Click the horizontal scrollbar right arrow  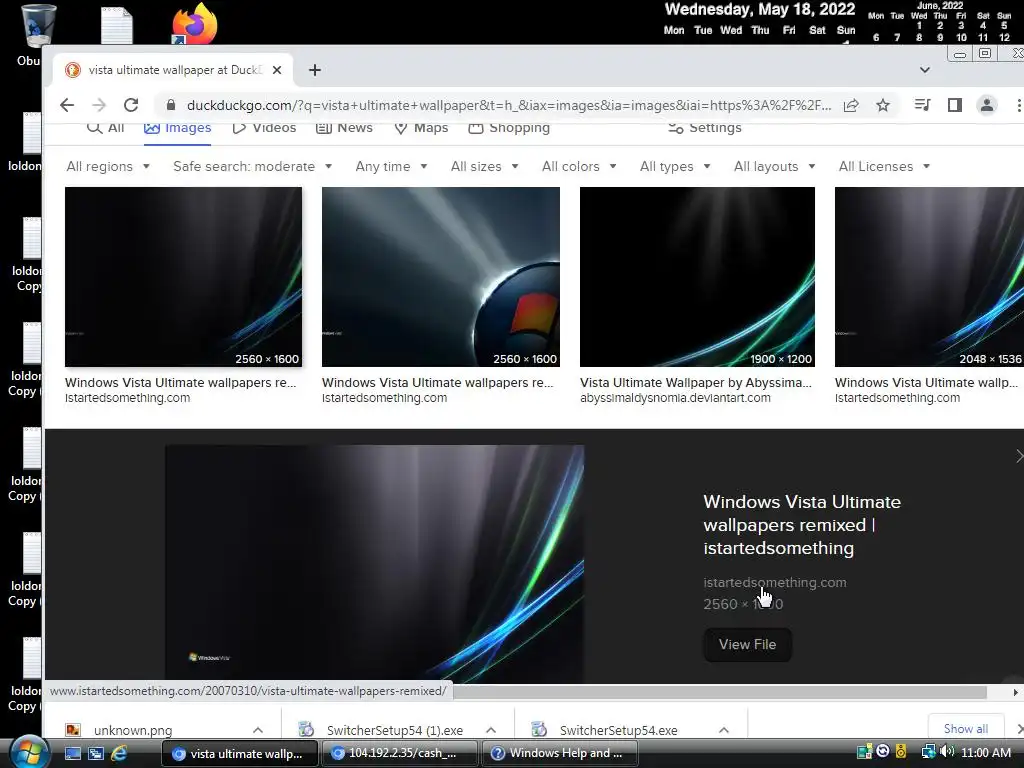tap(1016, 692)
